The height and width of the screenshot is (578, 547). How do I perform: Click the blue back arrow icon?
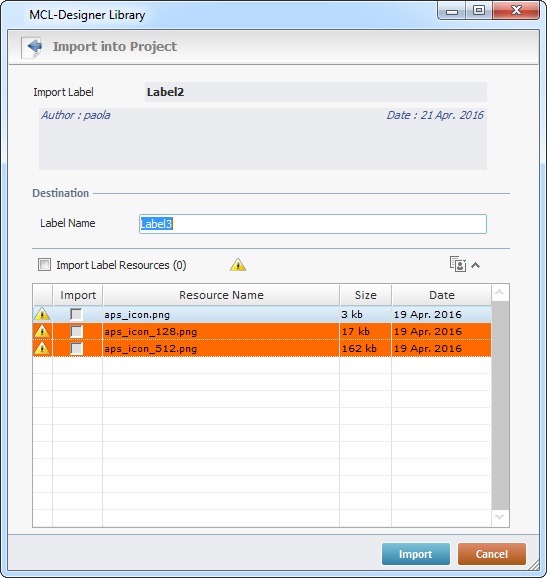[32, 47]
